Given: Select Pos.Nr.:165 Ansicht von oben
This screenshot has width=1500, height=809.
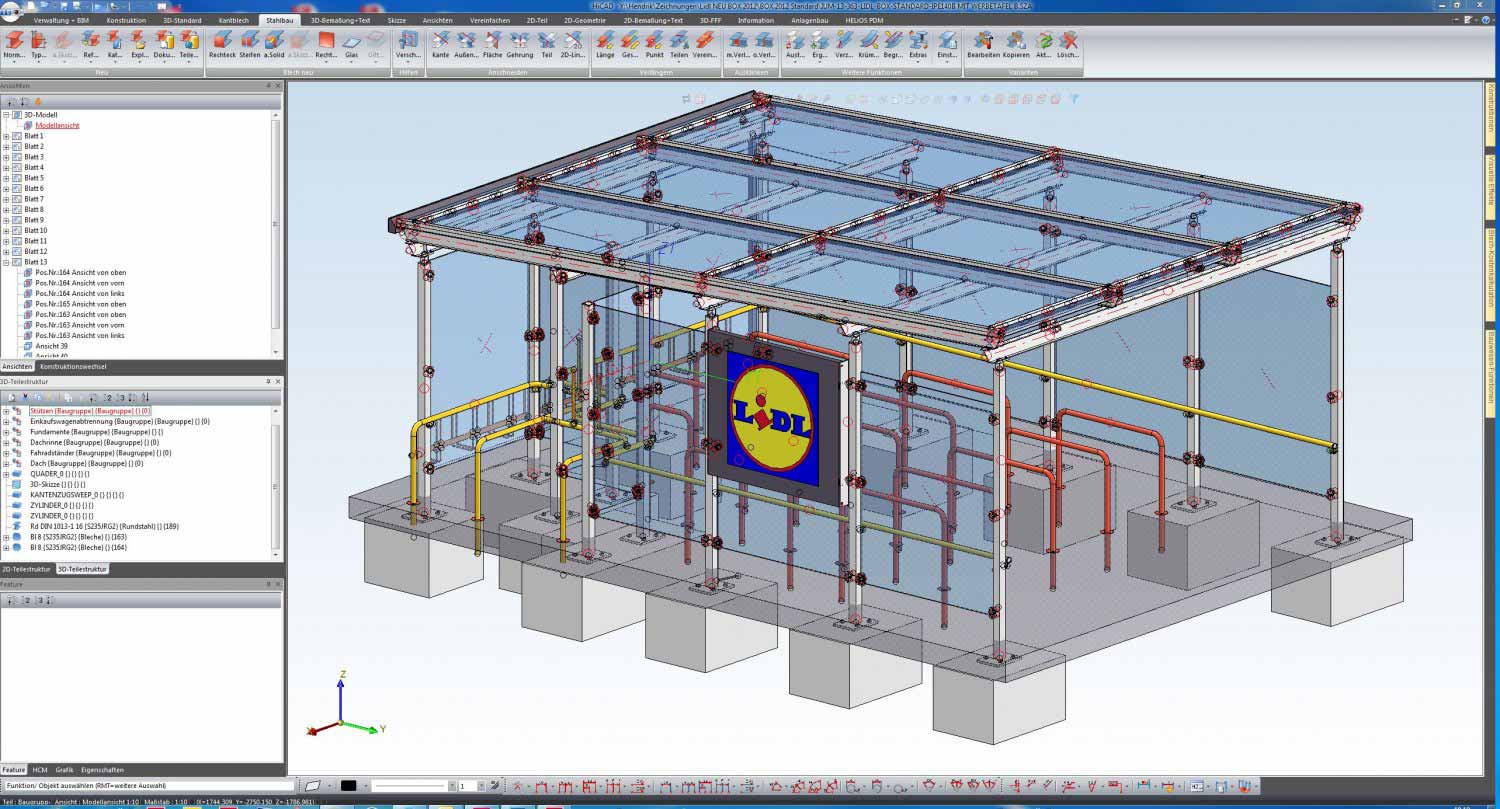Looking at the screenshot, I should point(81,304).
